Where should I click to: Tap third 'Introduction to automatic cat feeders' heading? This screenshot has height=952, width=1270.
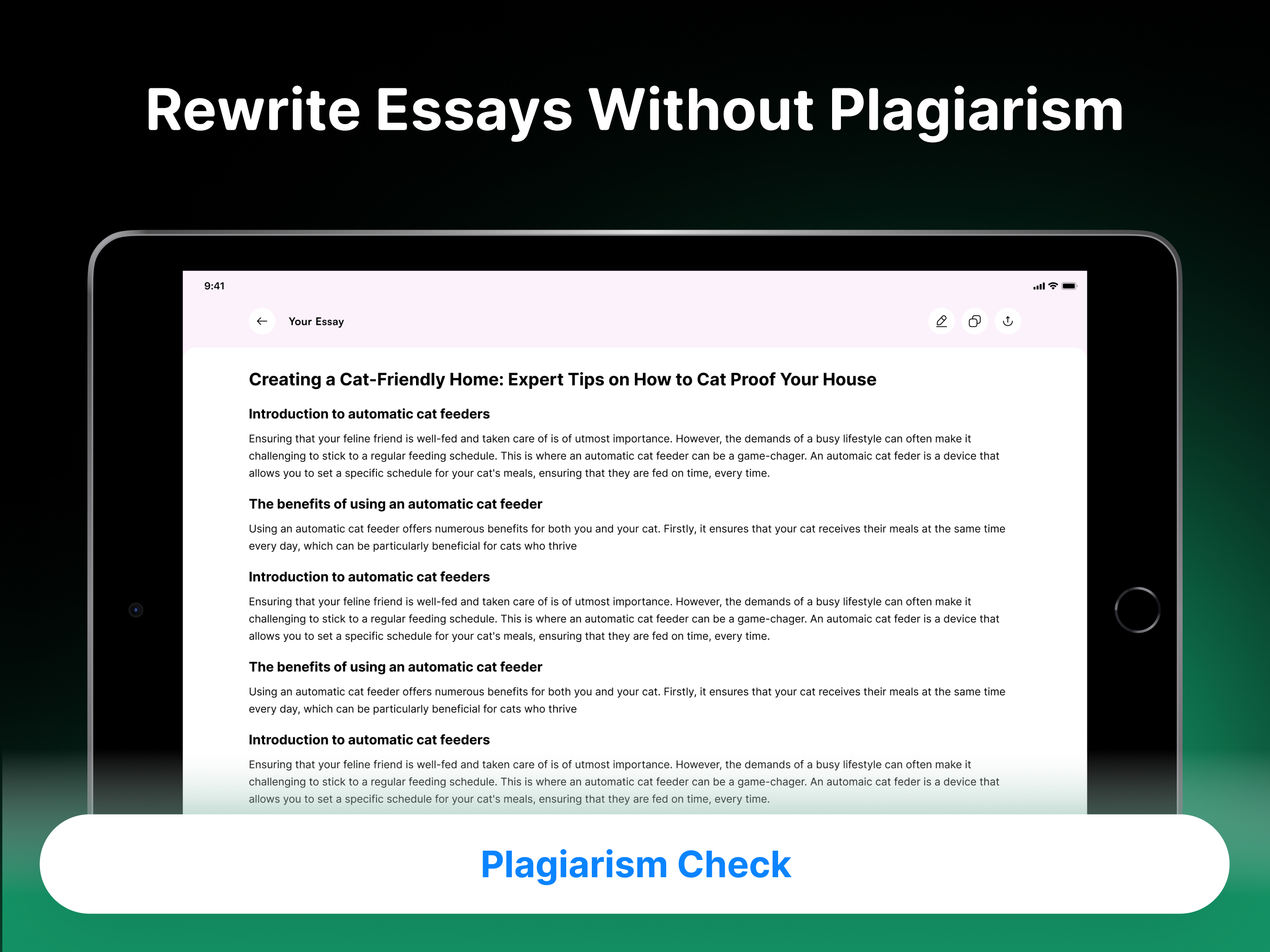coord(369,740)
